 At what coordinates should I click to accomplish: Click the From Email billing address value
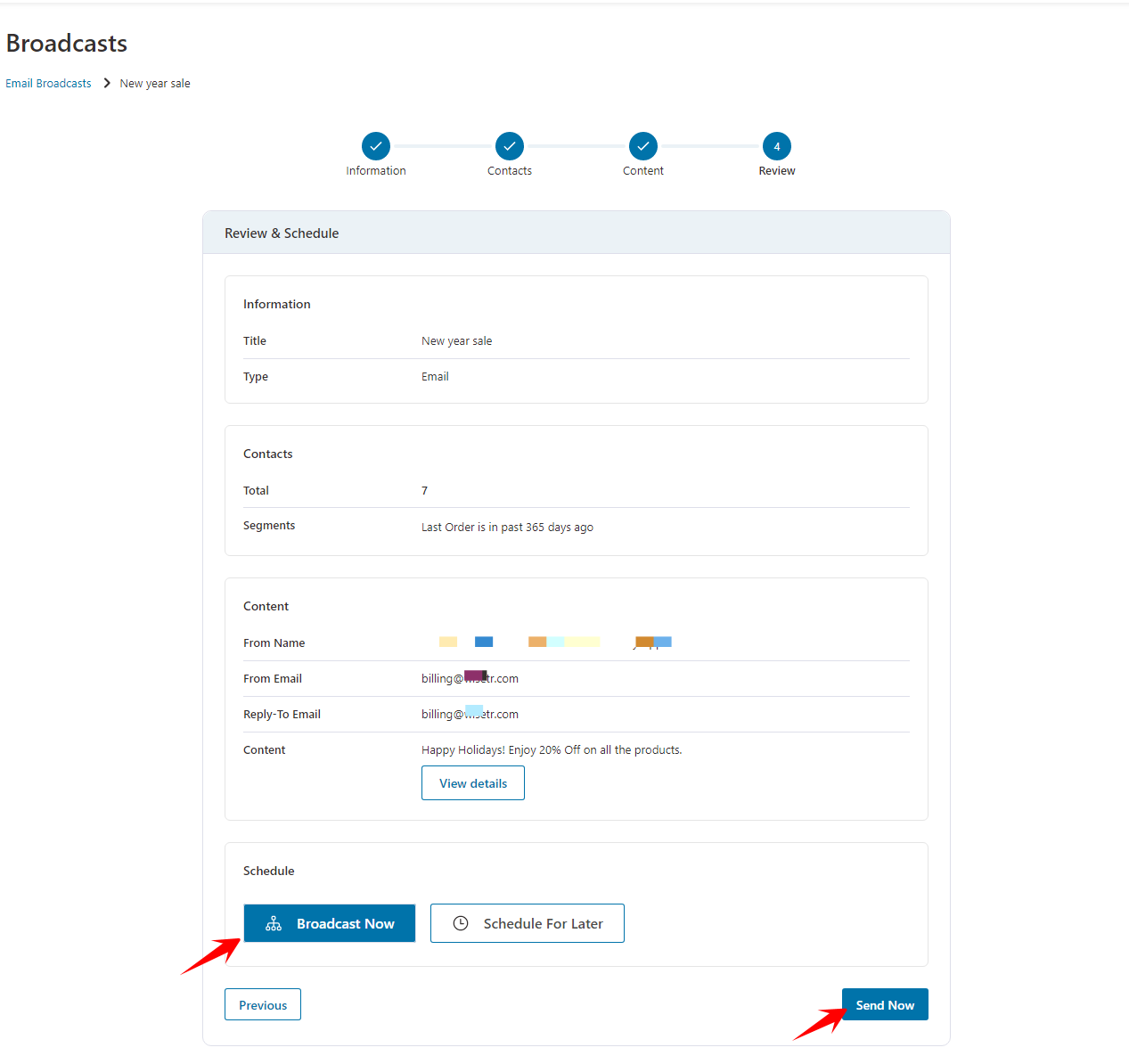[x=470, y=678]
